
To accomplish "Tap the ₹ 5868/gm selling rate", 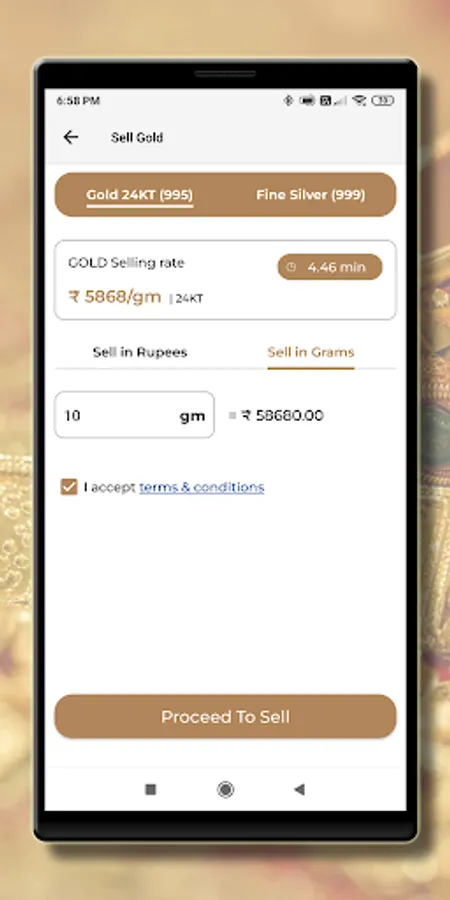I will (115, 297).
